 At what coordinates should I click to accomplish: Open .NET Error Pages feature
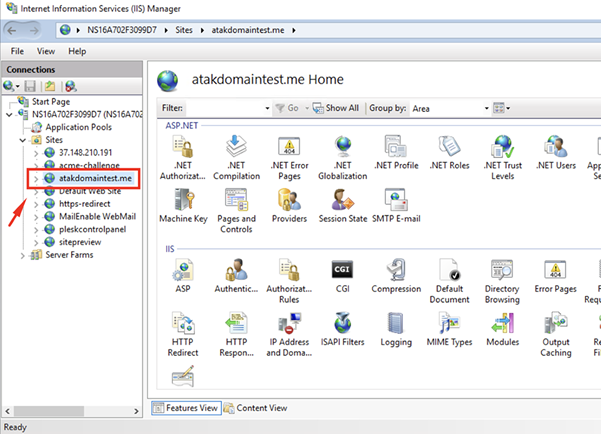point(289,158)
